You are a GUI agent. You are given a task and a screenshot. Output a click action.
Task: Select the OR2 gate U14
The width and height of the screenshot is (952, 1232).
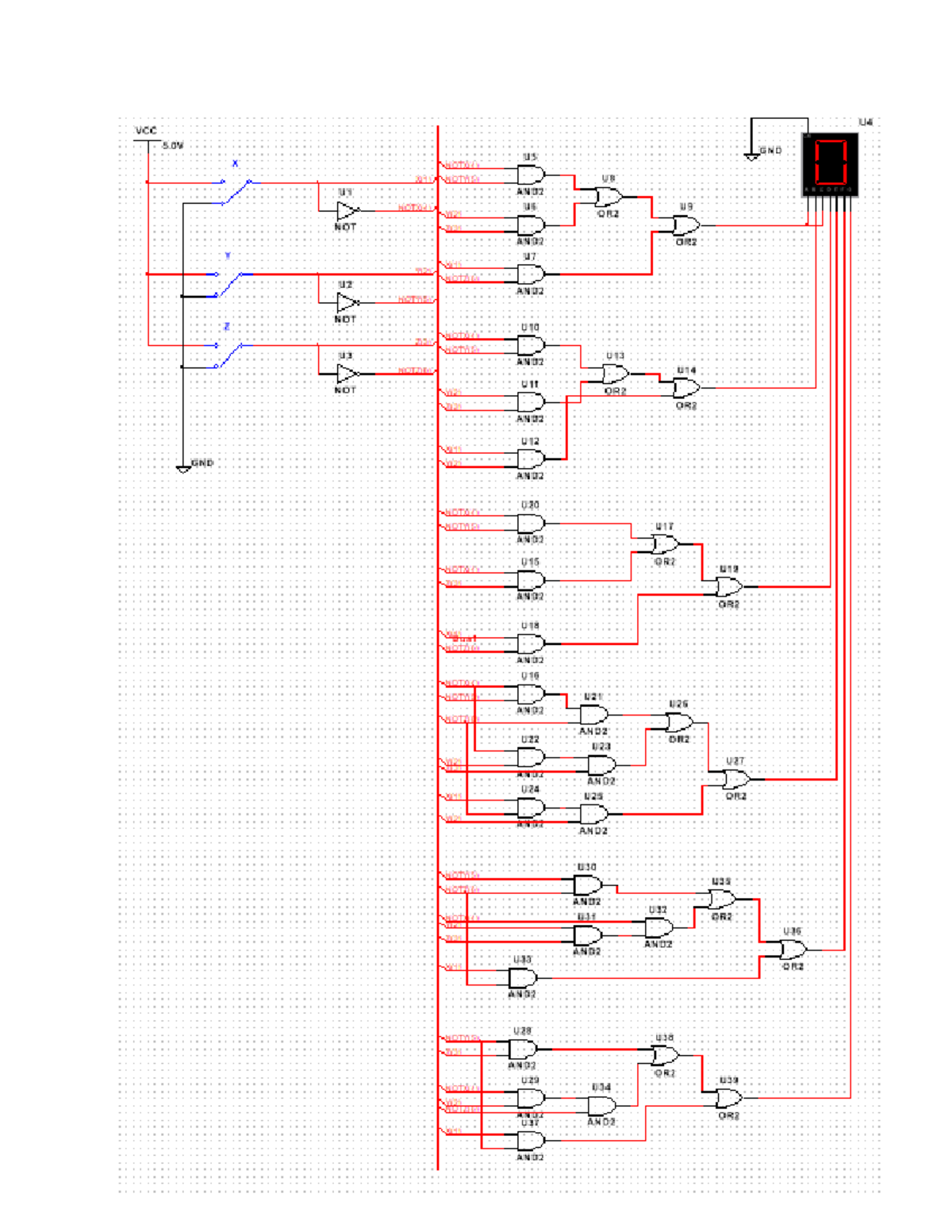tap(686, 389)
